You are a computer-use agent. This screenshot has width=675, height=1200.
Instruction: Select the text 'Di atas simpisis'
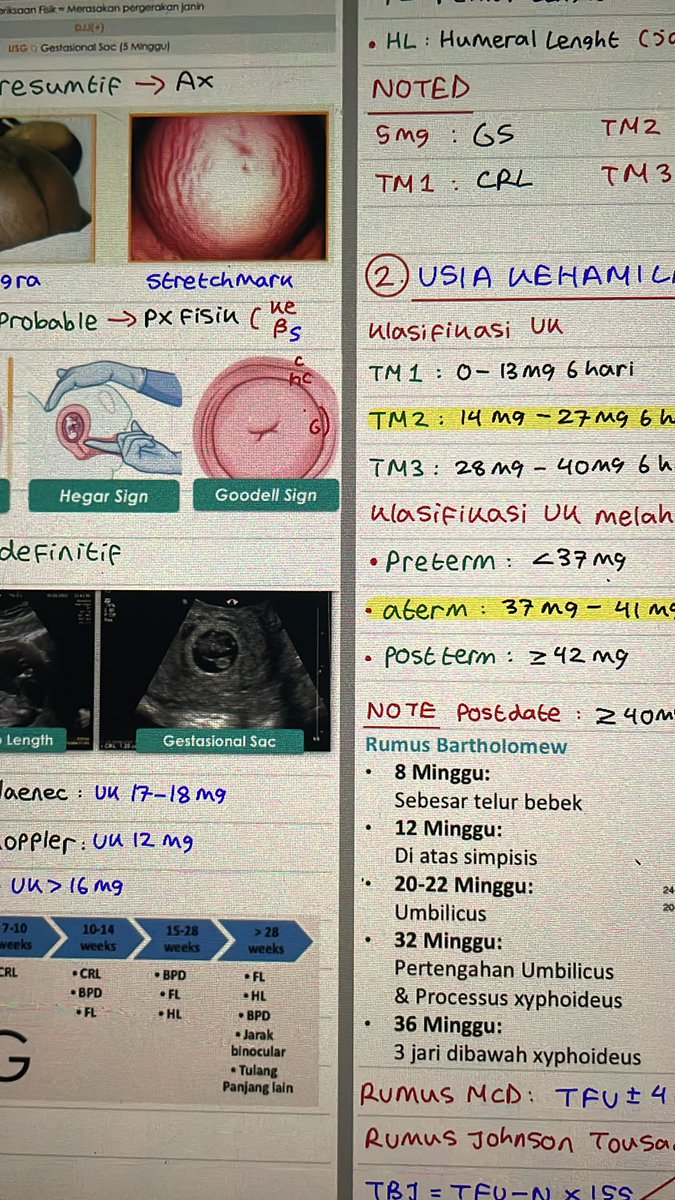pyautogui.click(x=465, y=857)
